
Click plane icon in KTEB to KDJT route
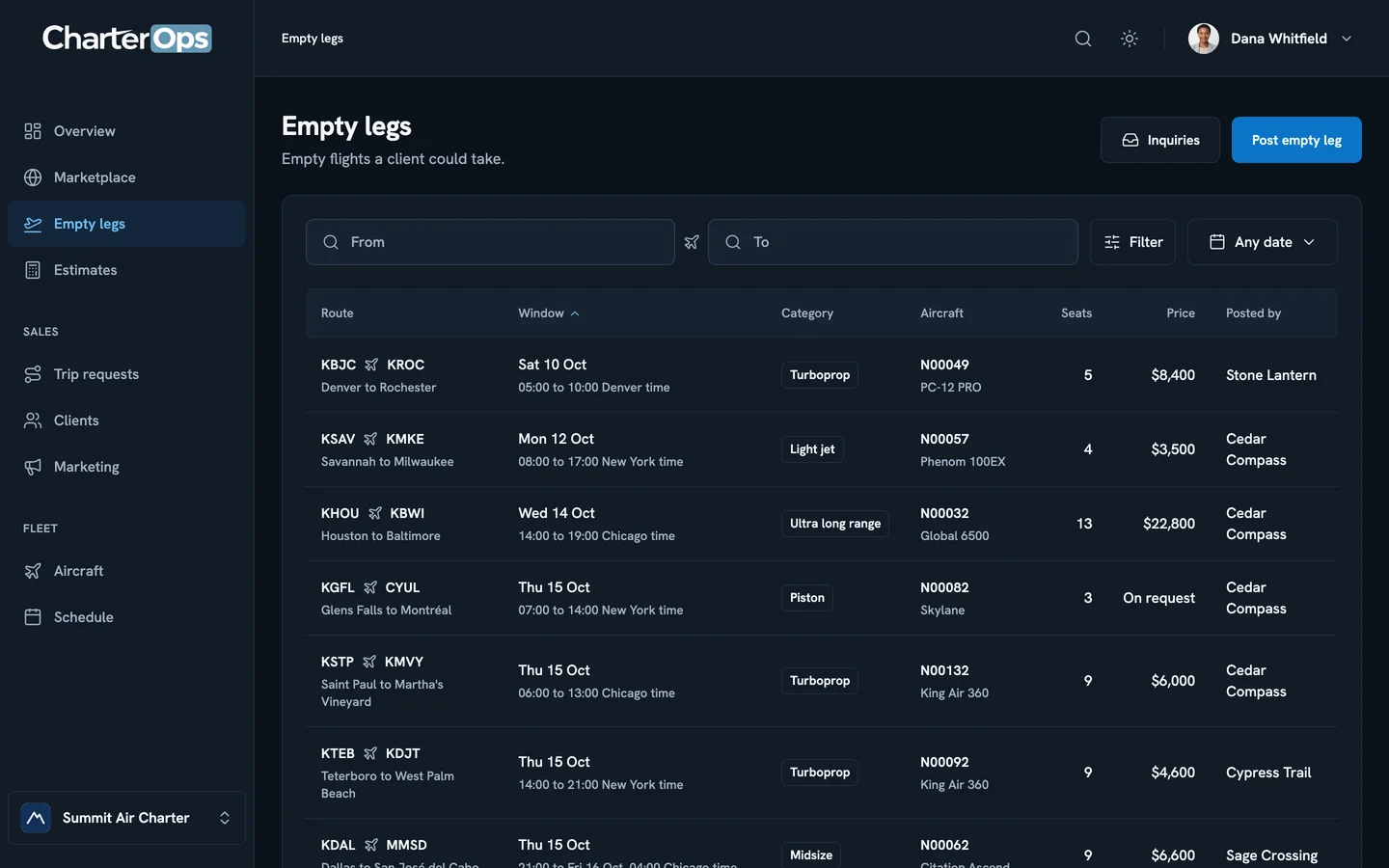coord(369,753)
